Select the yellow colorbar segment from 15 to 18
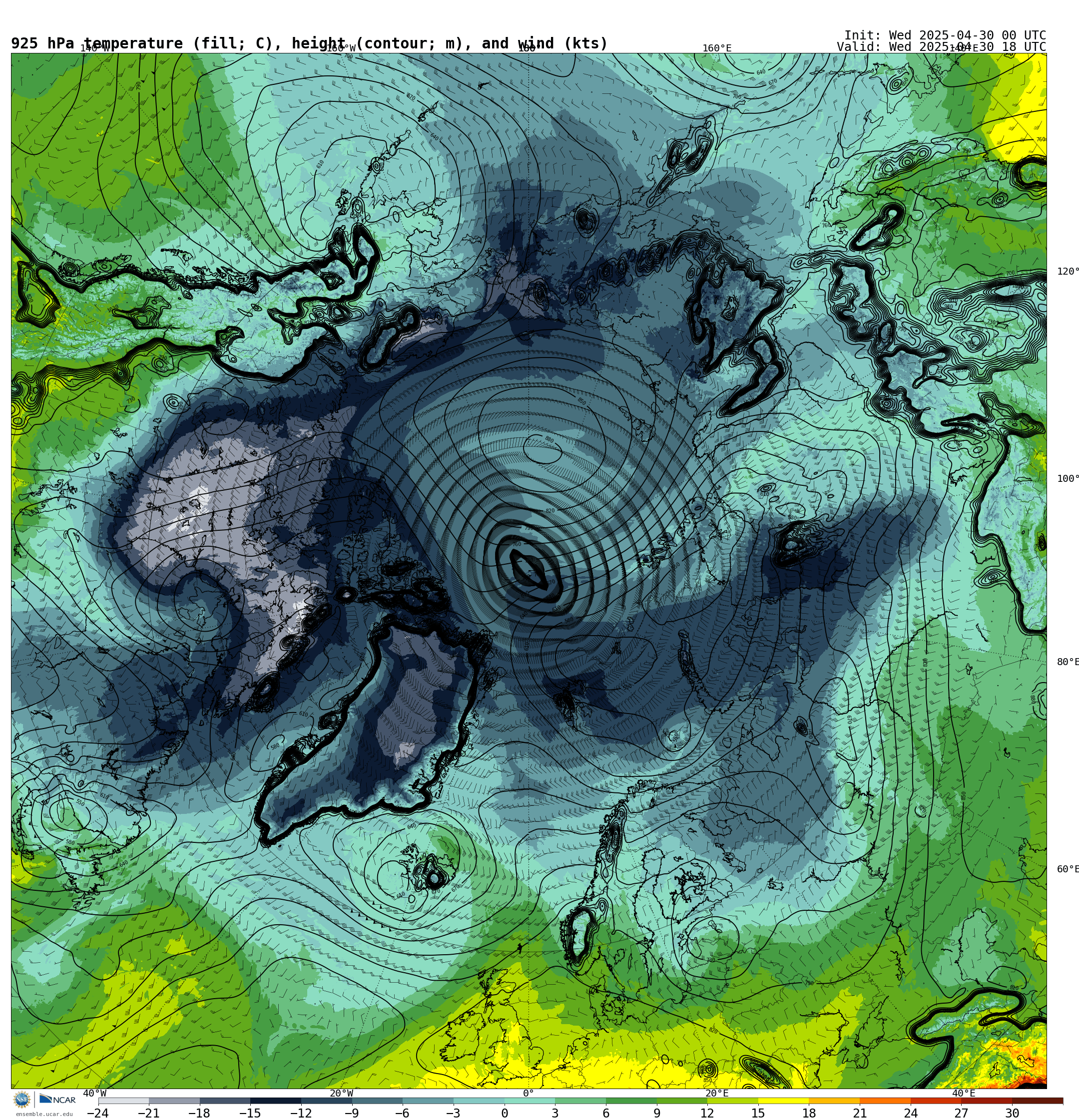Screen dimensions: 1079x1120 pos(783,1101)
